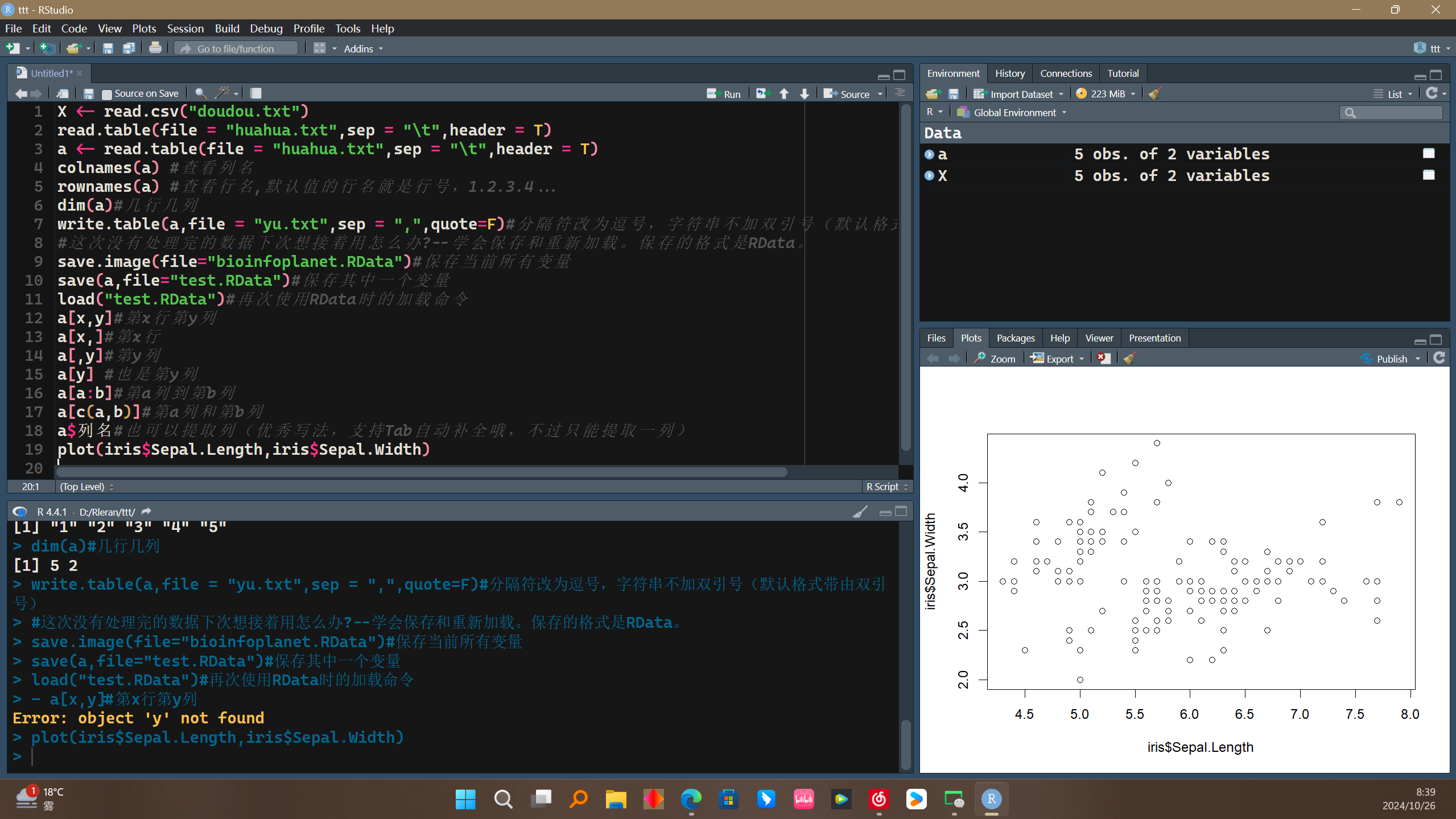Select the Connections menu item
This screenshot has height=819, width=1456.
coord(1065,73)
